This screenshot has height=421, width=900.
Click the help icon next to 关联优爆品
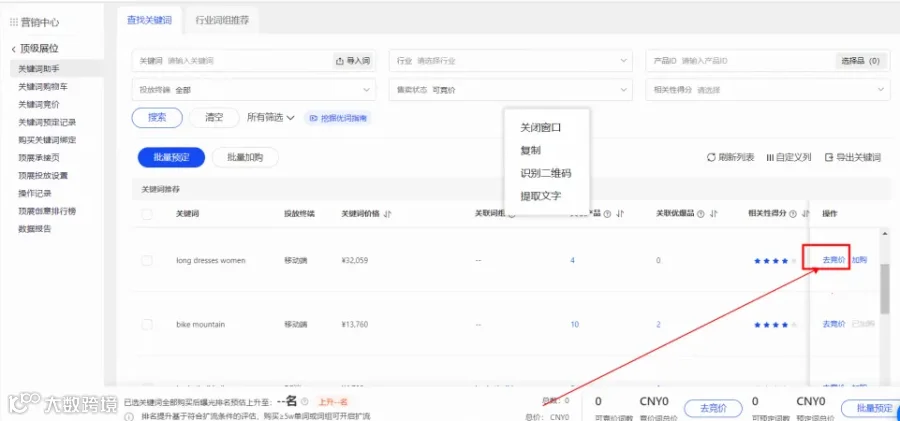(700, 214)
